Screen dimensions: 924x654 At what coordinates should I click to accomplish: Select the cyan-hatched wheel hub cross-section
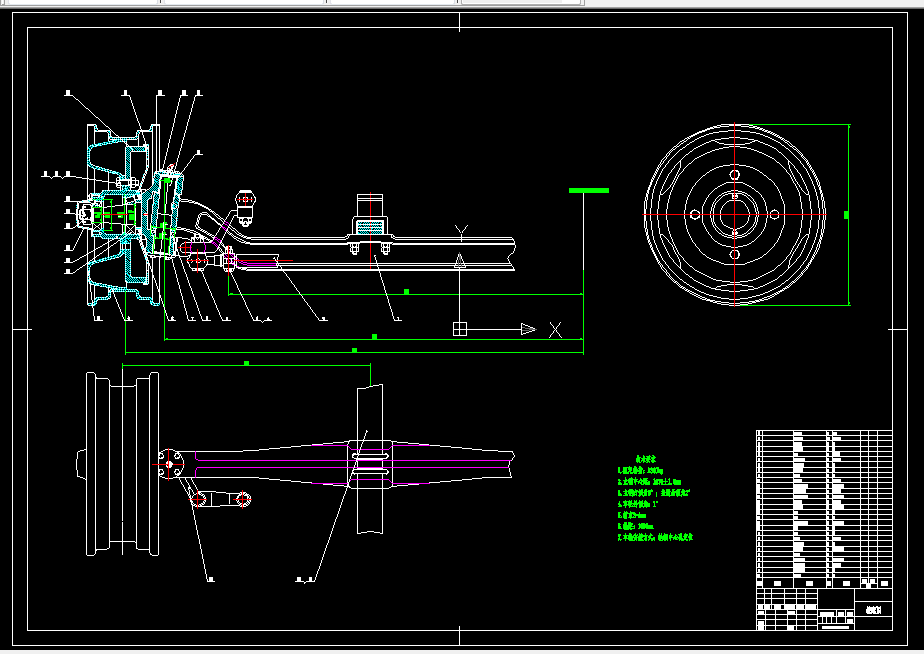[124, 215]
